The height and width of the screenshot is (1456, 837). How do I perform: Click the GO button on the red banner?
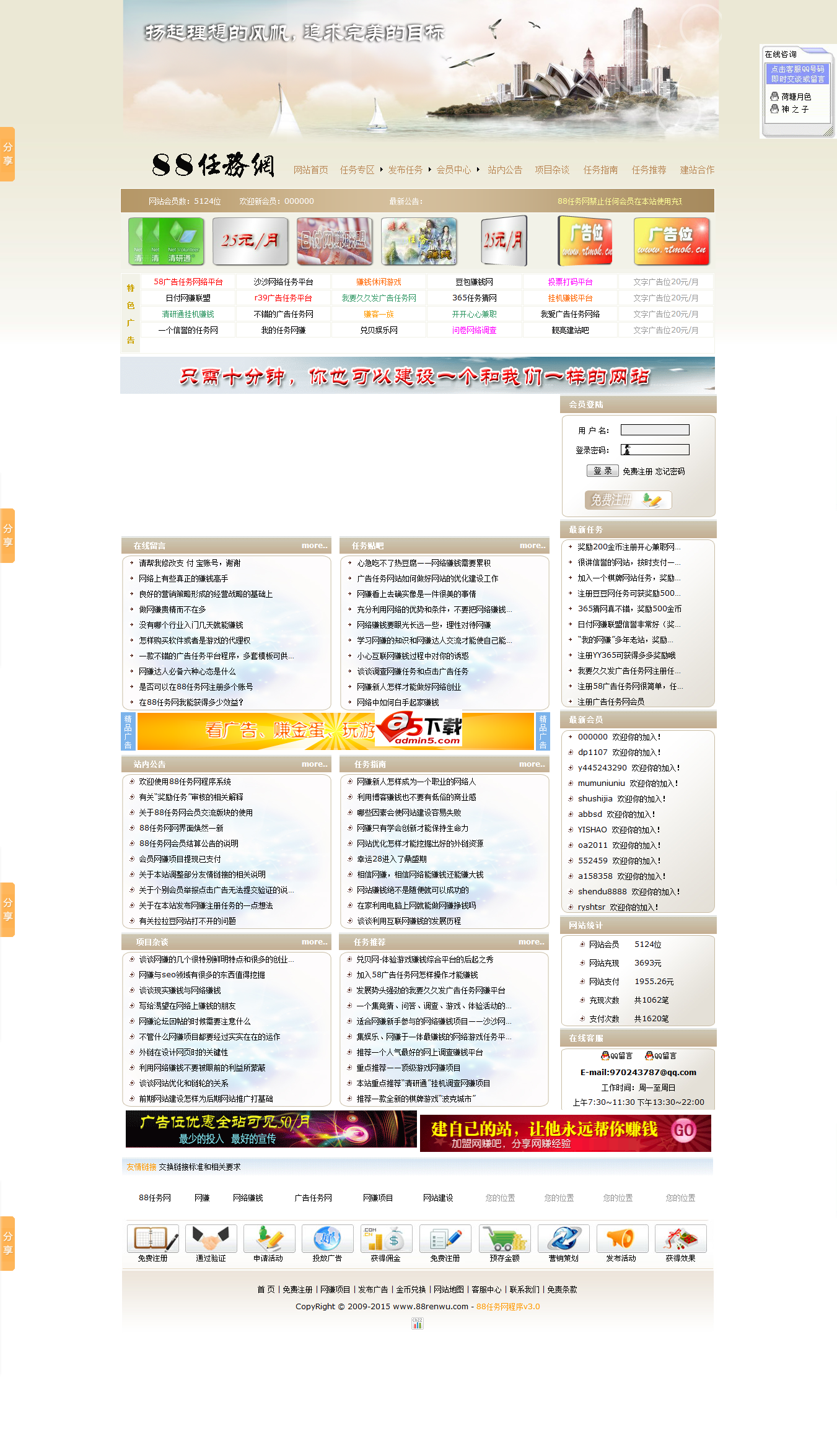coord(683,1130)
